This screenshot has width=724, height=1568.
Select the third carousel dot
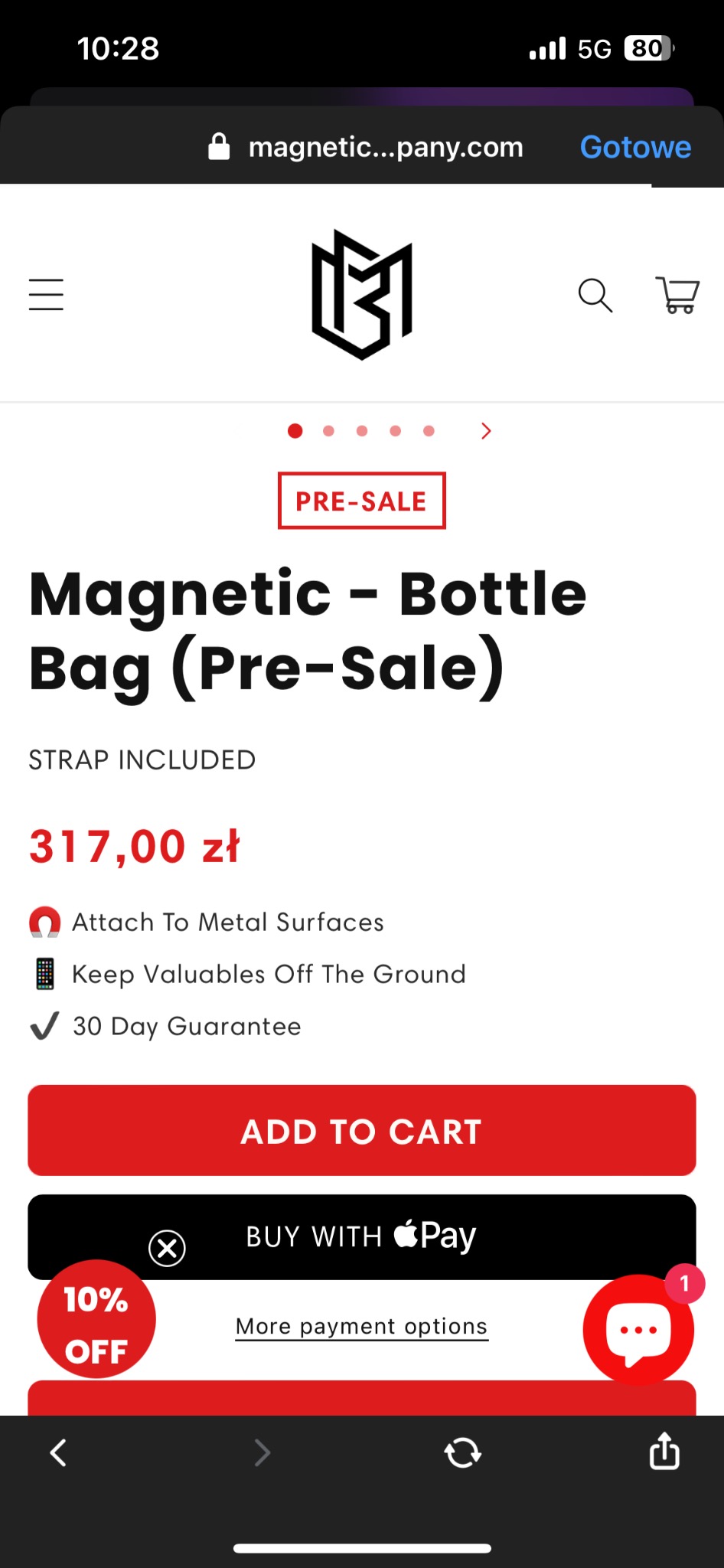[362, 431]
